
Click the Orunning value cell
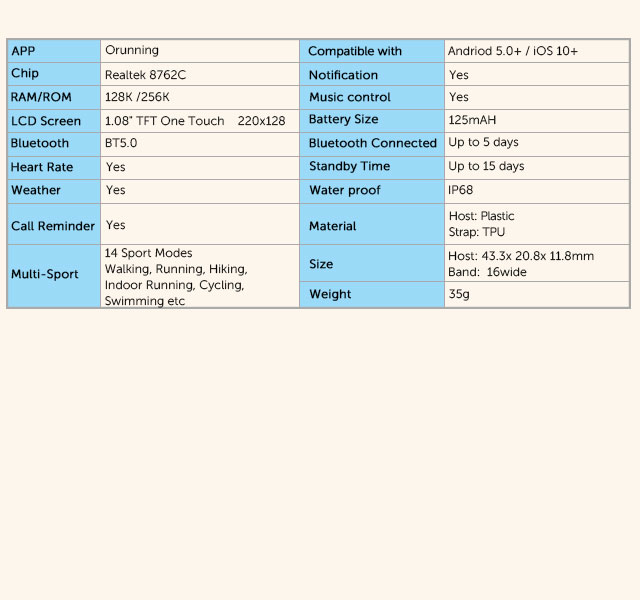200,51
